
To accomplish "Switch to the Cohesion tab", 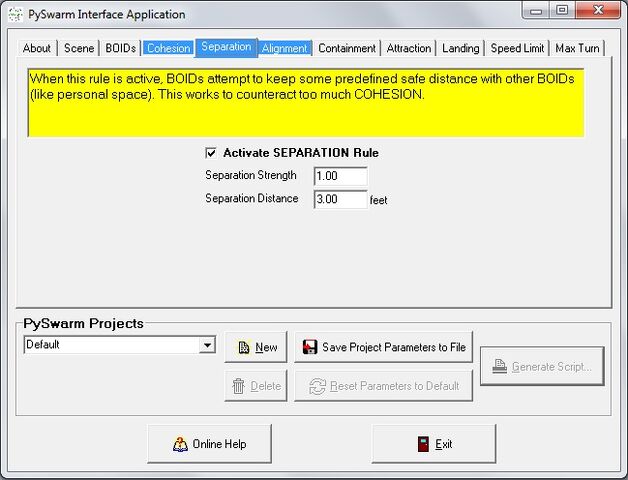I will (169, 48).
